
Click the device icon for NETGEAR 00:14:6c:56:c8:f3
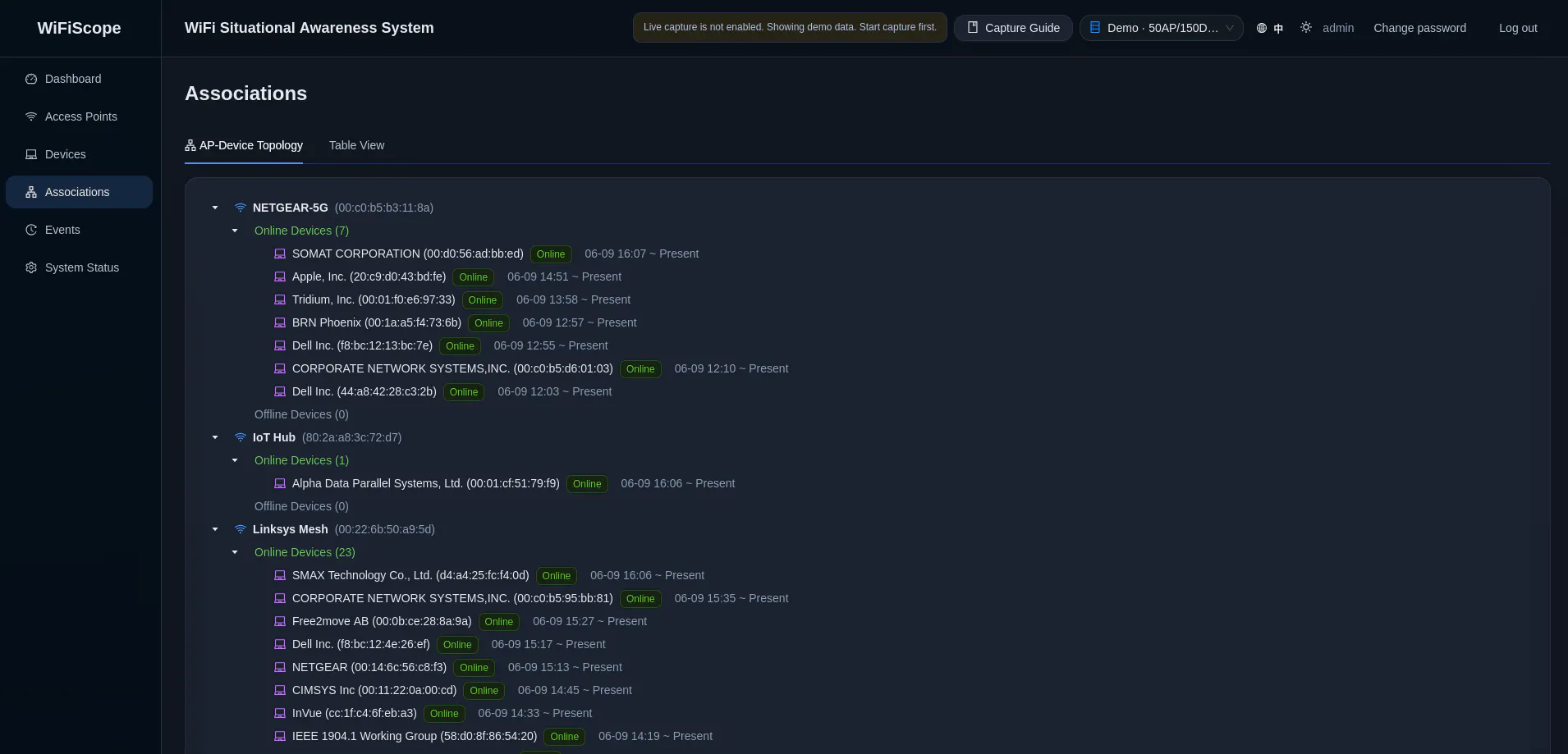[280, 667]
